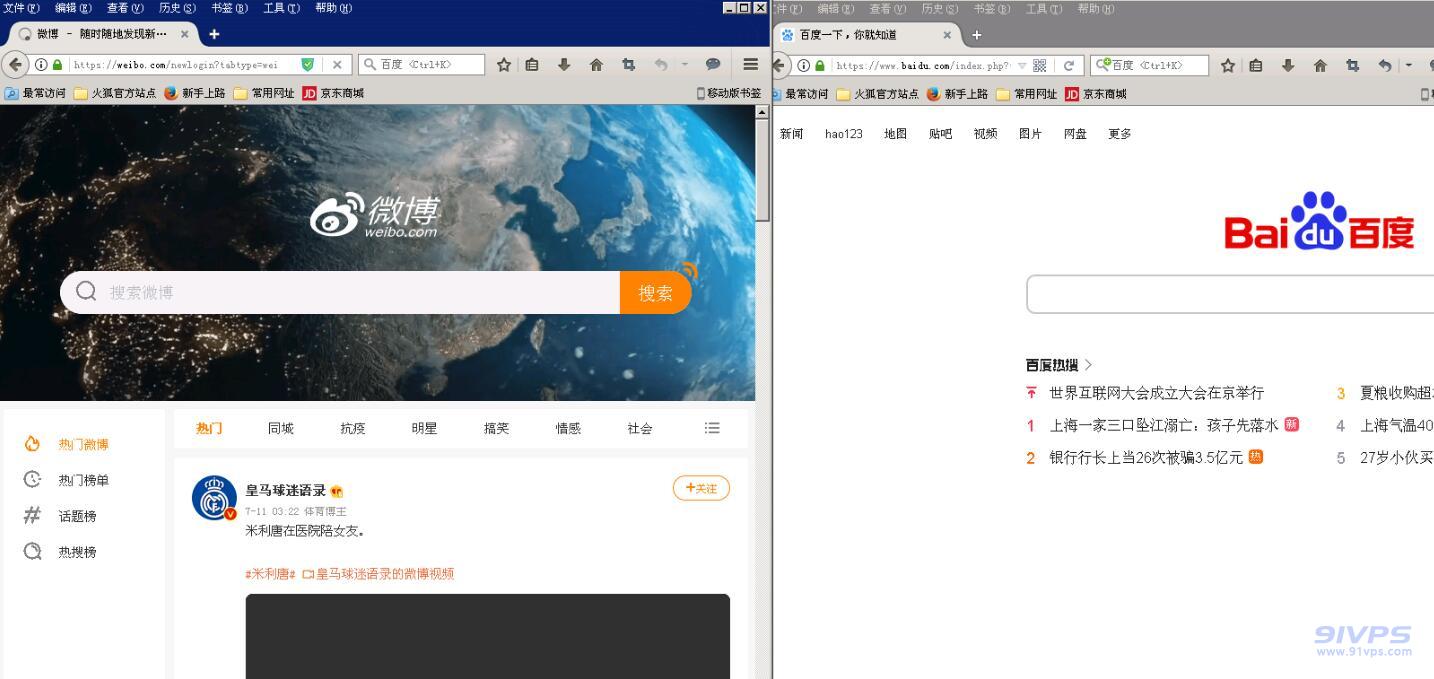Expand 百度热搜 with the chevron

coord(1089,365)
